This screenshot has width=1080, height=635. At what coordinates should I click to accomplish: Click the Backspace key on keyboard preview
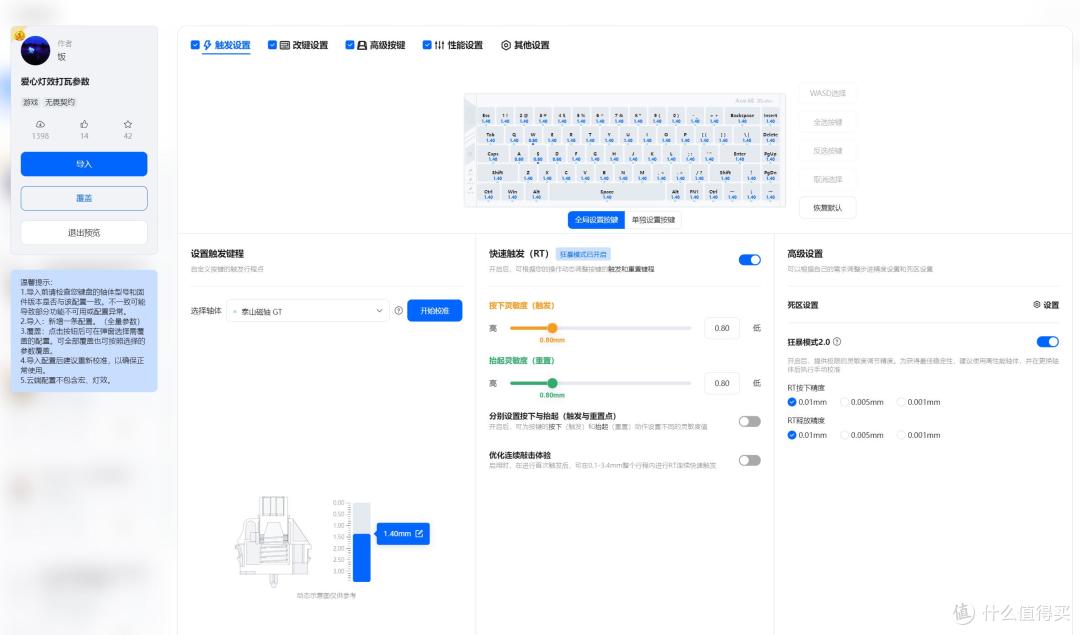click(742, 118)
